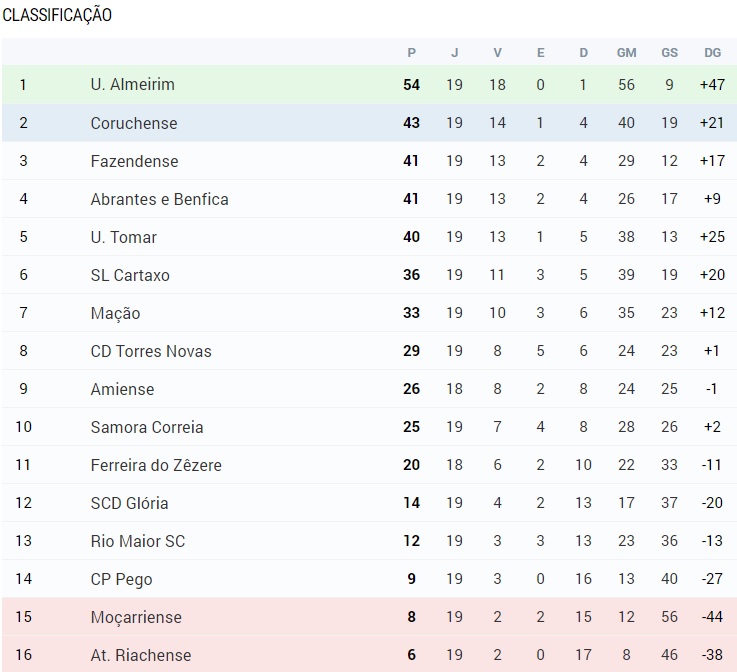The width and height of the screenshot is (737, 672).
Task: Open the U. Almeirim team link
Action: pyautogui.click(x=132, y=85)
